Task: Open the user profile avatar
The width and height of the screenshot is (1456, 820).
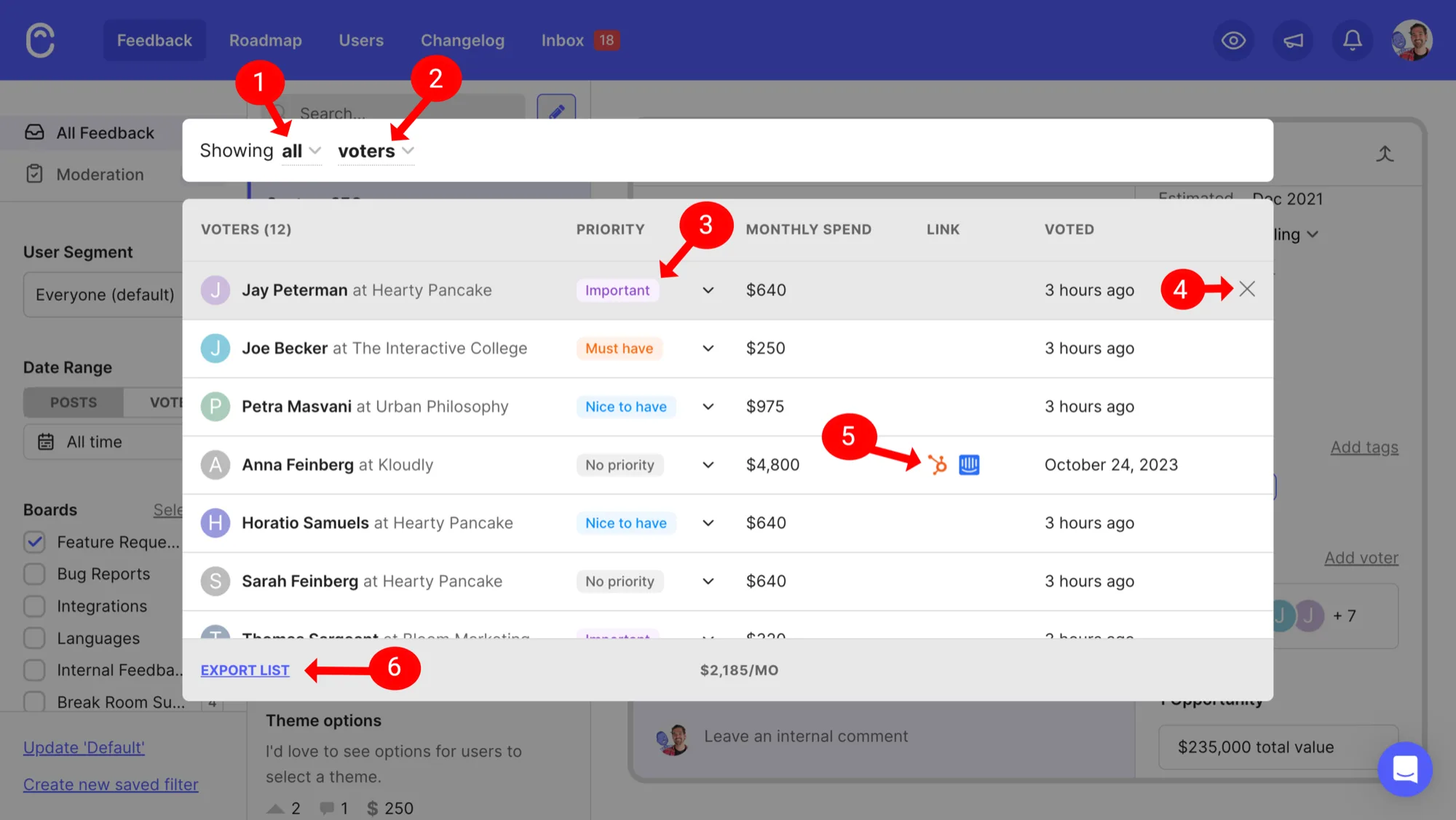Action: pyautogui.click(x=1412, y=40)
